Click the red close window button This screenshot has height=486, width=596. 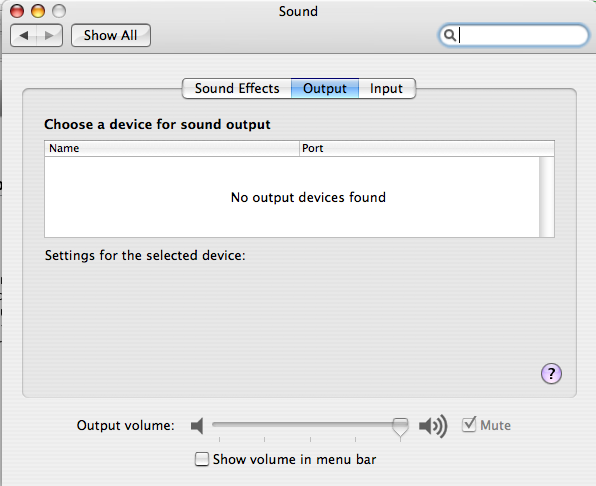17,11
